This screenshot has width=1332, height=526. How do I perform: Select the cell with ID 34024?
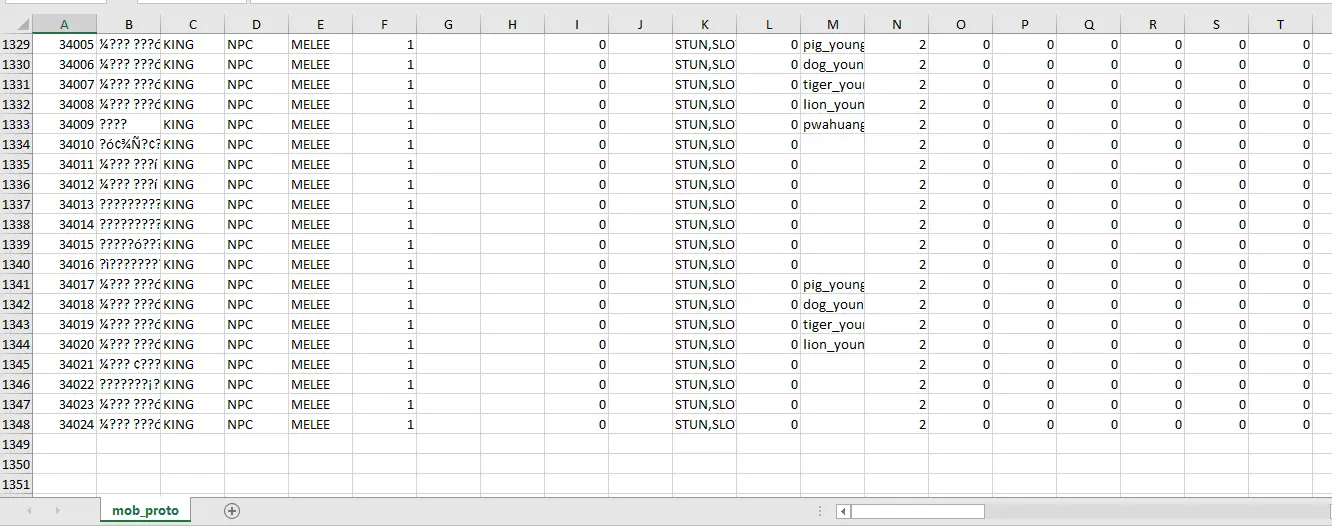(65, 424)
